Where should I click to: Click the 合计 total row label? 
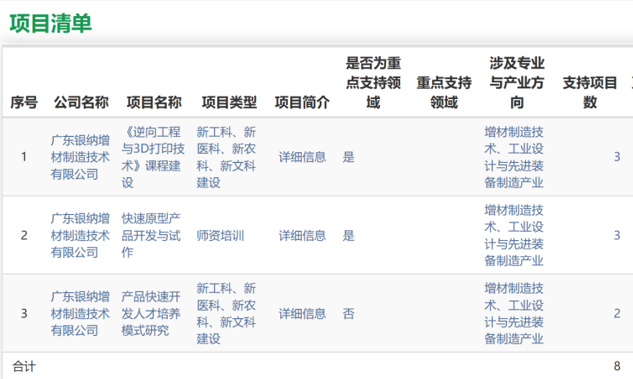point(24,366)
